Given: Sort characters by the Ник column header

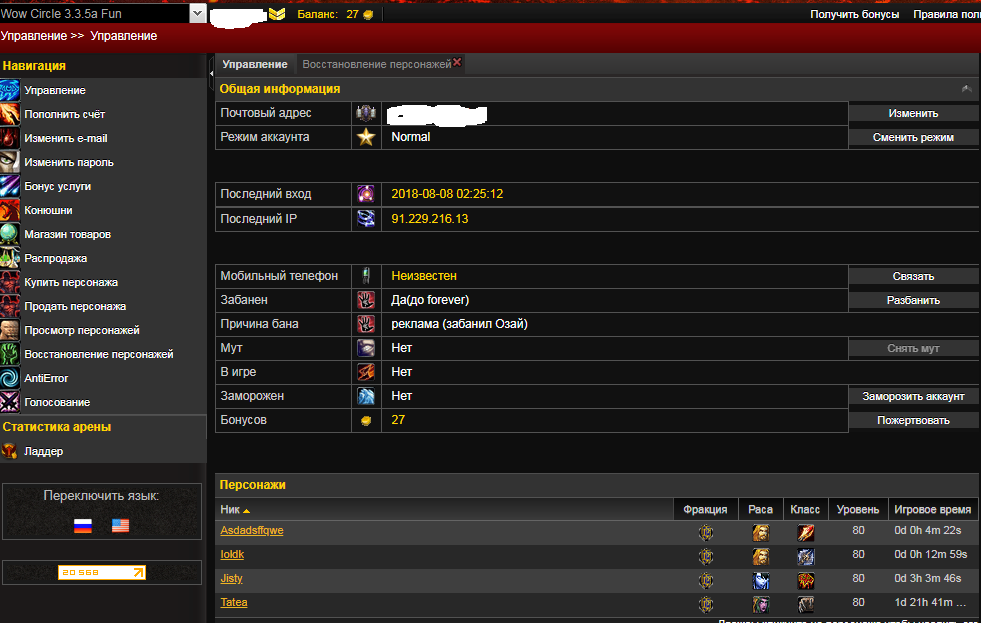Looking at the screenshot, I should (x=235, y=510).
